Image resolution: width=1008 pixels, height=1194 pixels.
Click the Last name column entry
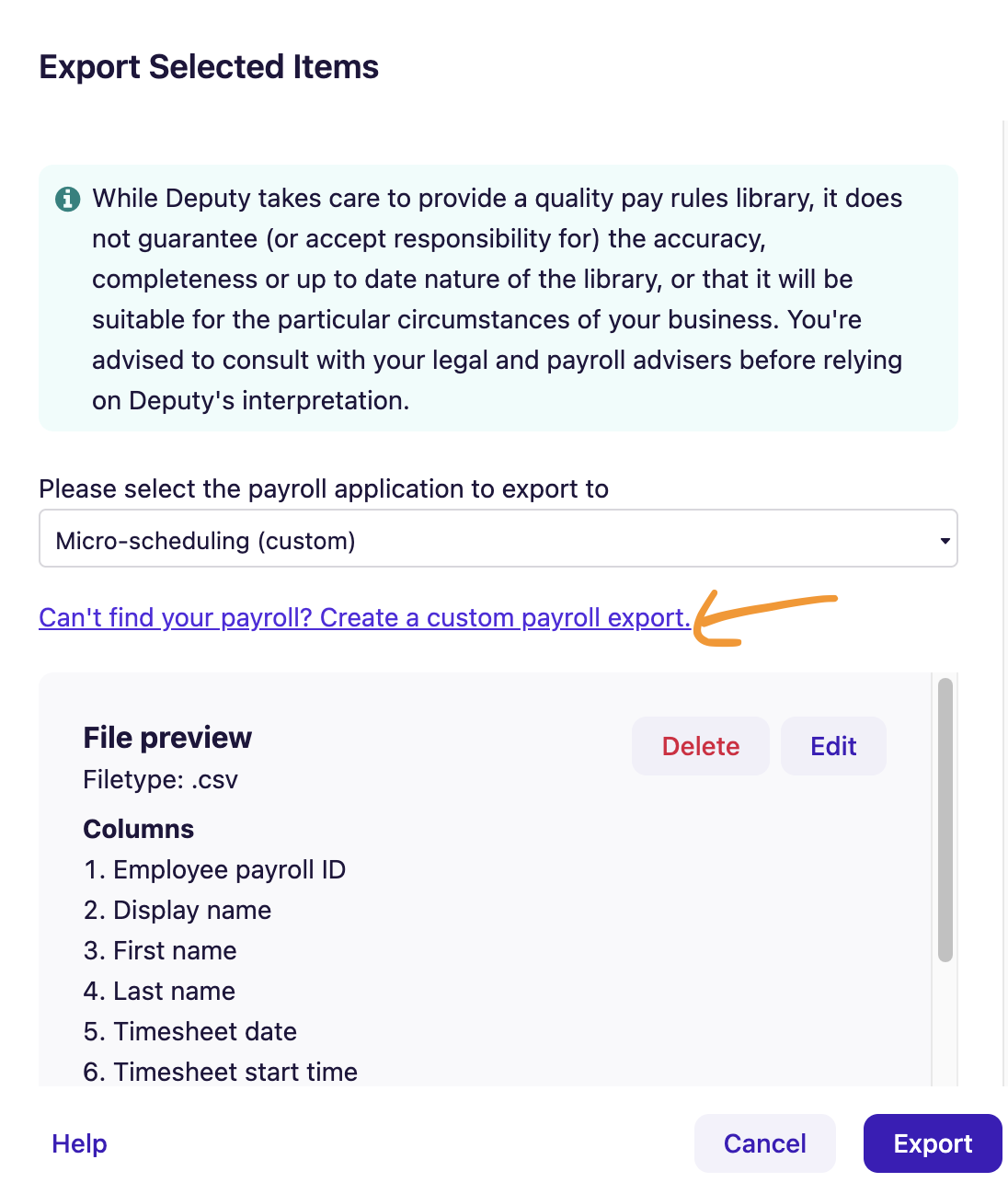click(x=159, y=992)
